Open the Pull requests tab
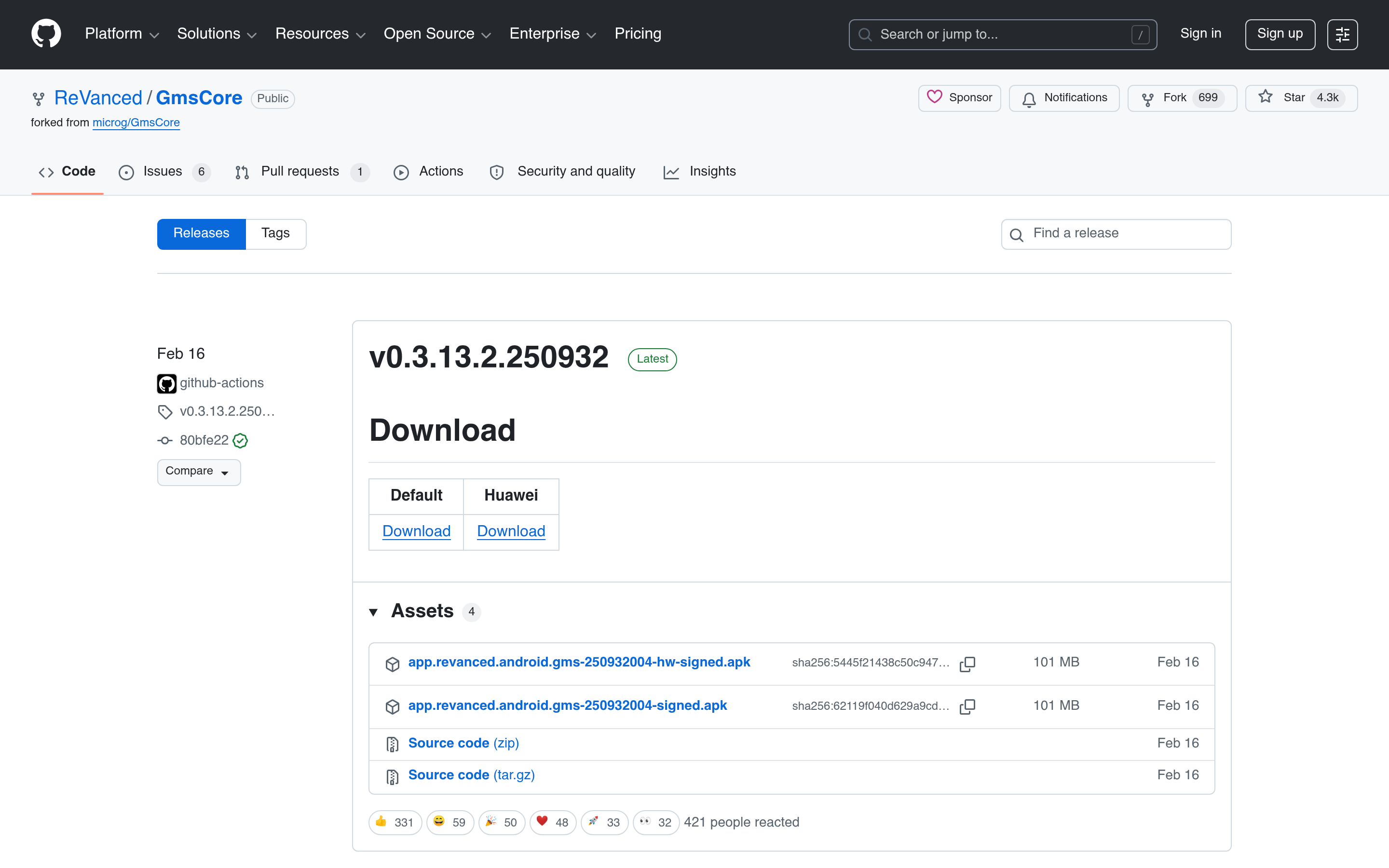The width and height of the screenshot is (1389, 868). pyautogui.click(x=302, y=172)
